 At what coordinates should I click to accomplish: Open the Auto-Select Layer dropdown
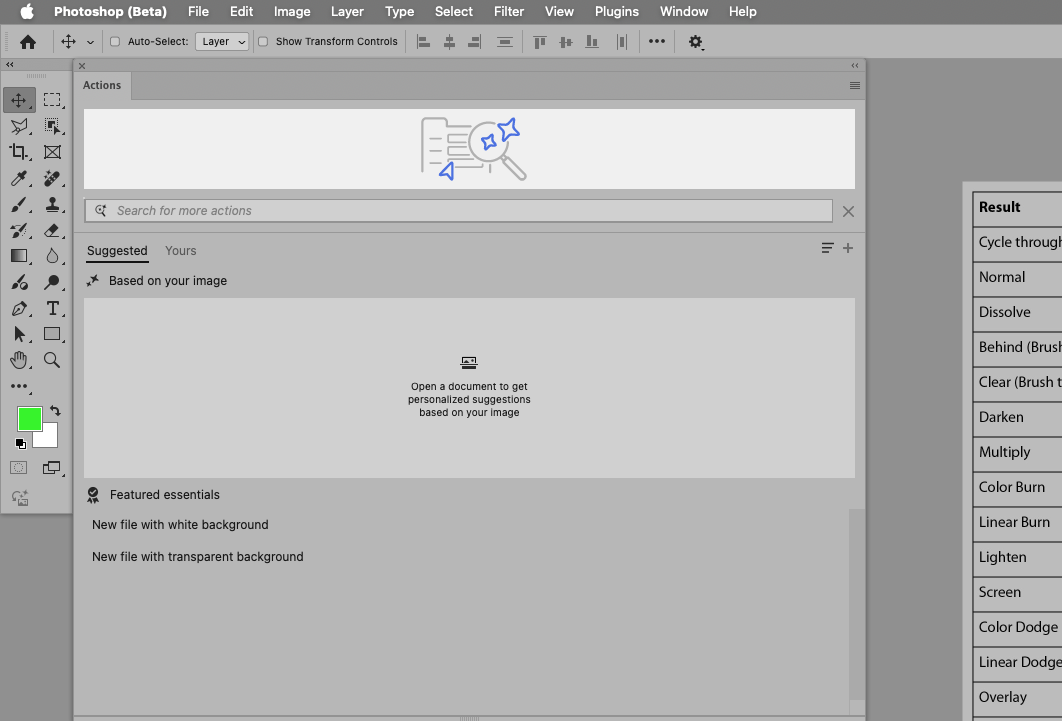[222, 42]
